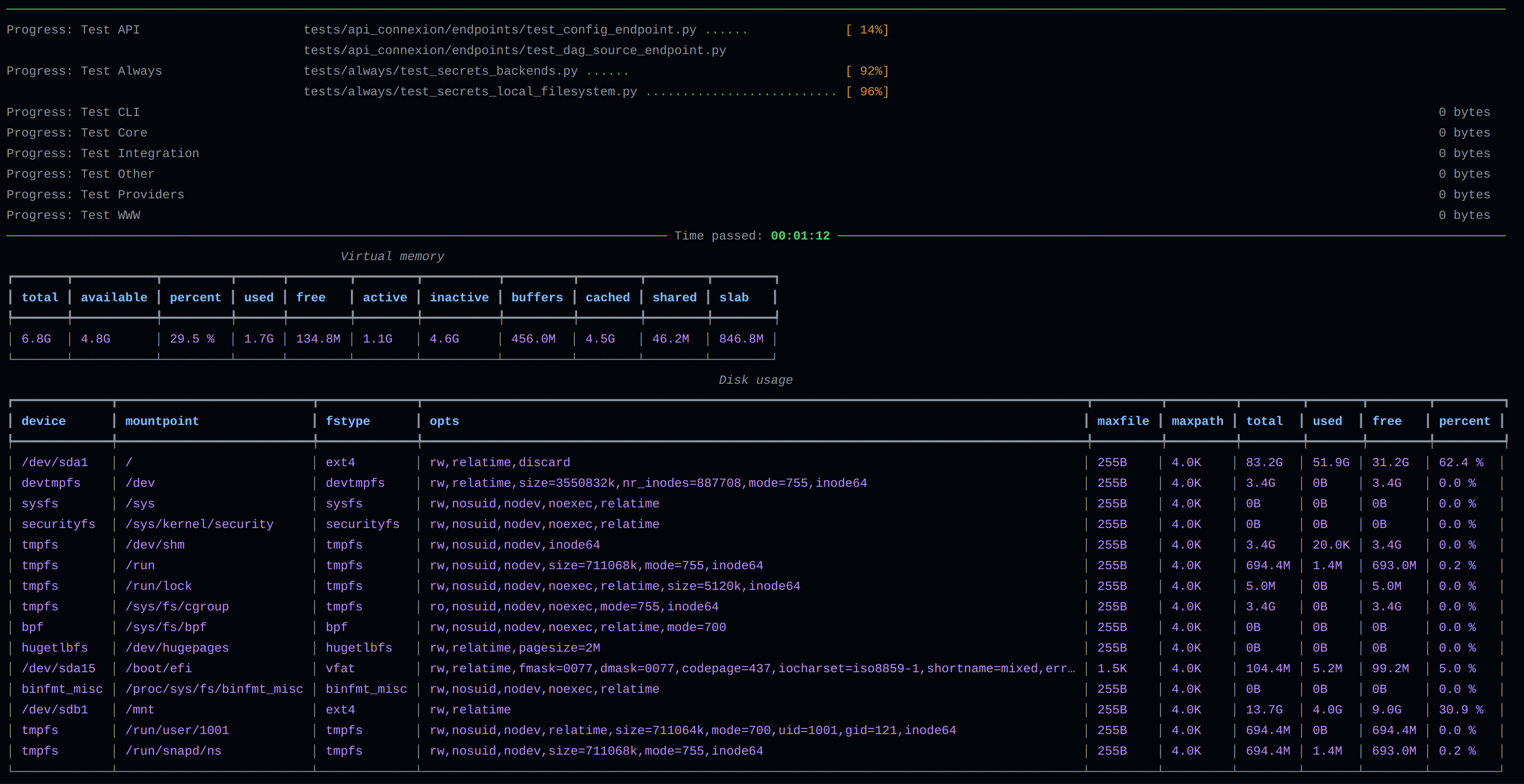This screenshot has width=1524, height=784.
Task: Click the 96% progress indicator
Action: pos(867,92)
